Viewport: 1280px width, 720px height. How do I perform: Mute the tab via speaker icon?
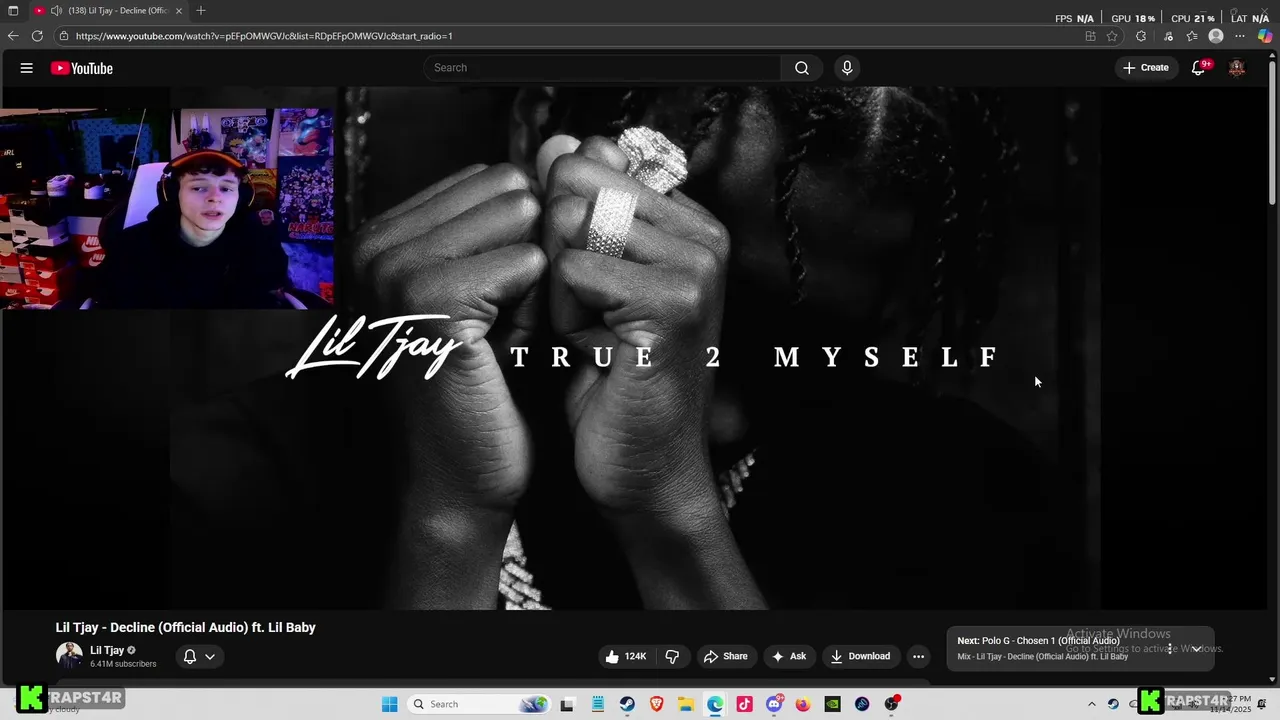pyautogui.click(x=56, y=11)
